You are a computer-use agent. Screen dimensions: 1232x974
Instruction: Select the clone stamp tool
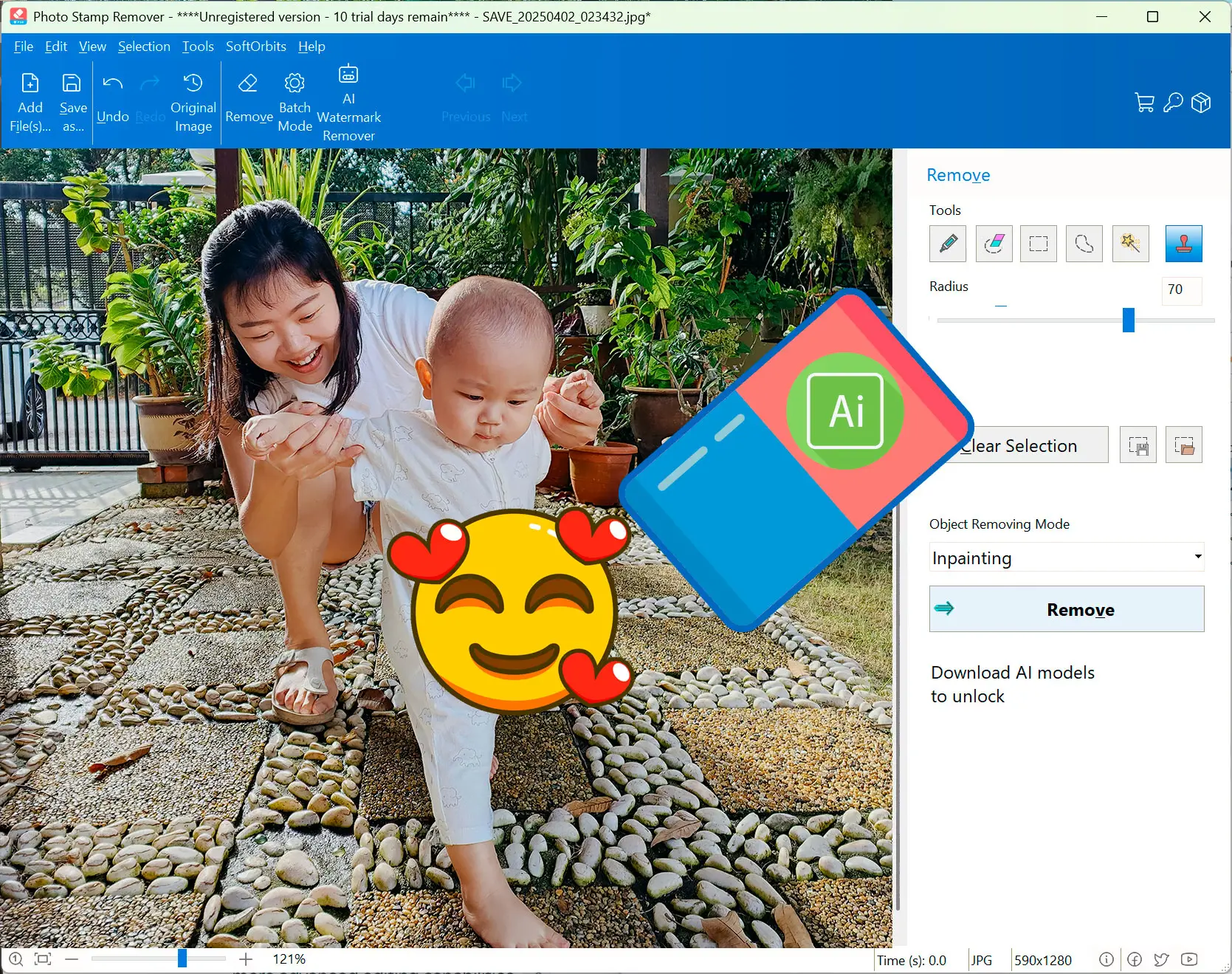point(1184,244)
